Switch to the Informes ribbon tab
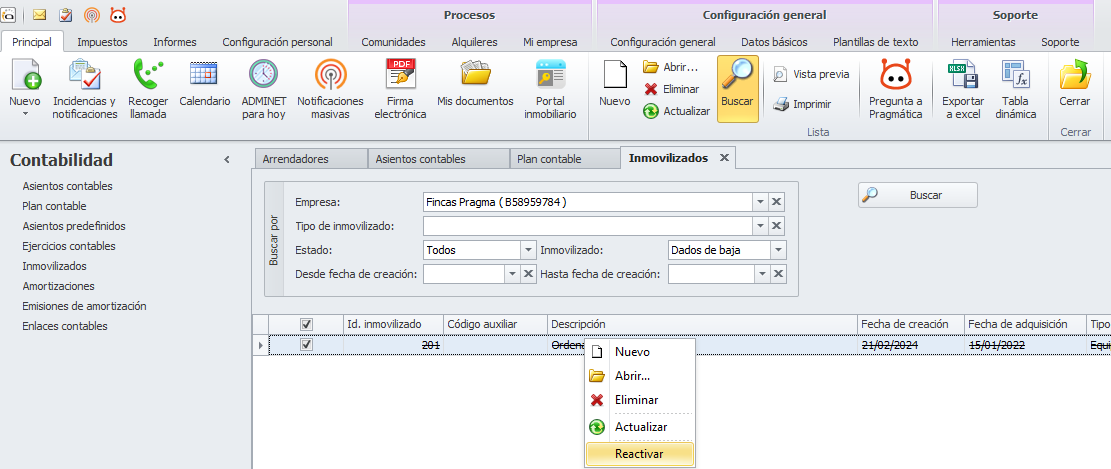 [x=175, y=42]
